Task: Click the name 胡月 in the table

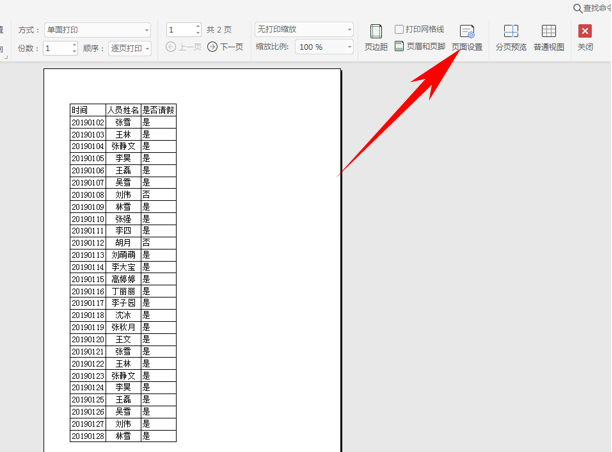Action: pos(123,243)
